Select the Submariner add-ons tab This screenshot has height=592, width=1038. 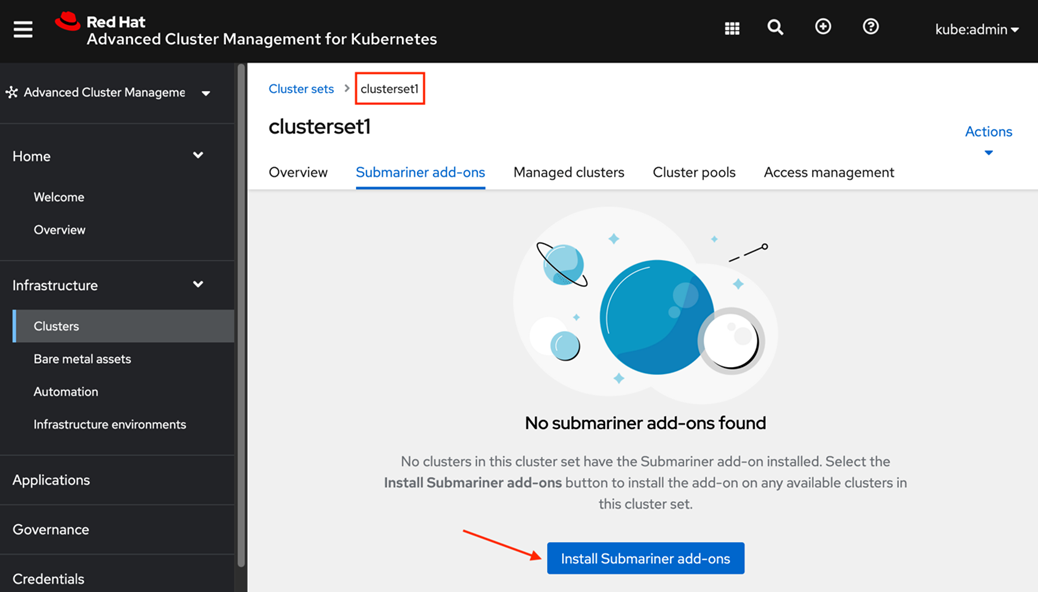(x=420, y=172)
